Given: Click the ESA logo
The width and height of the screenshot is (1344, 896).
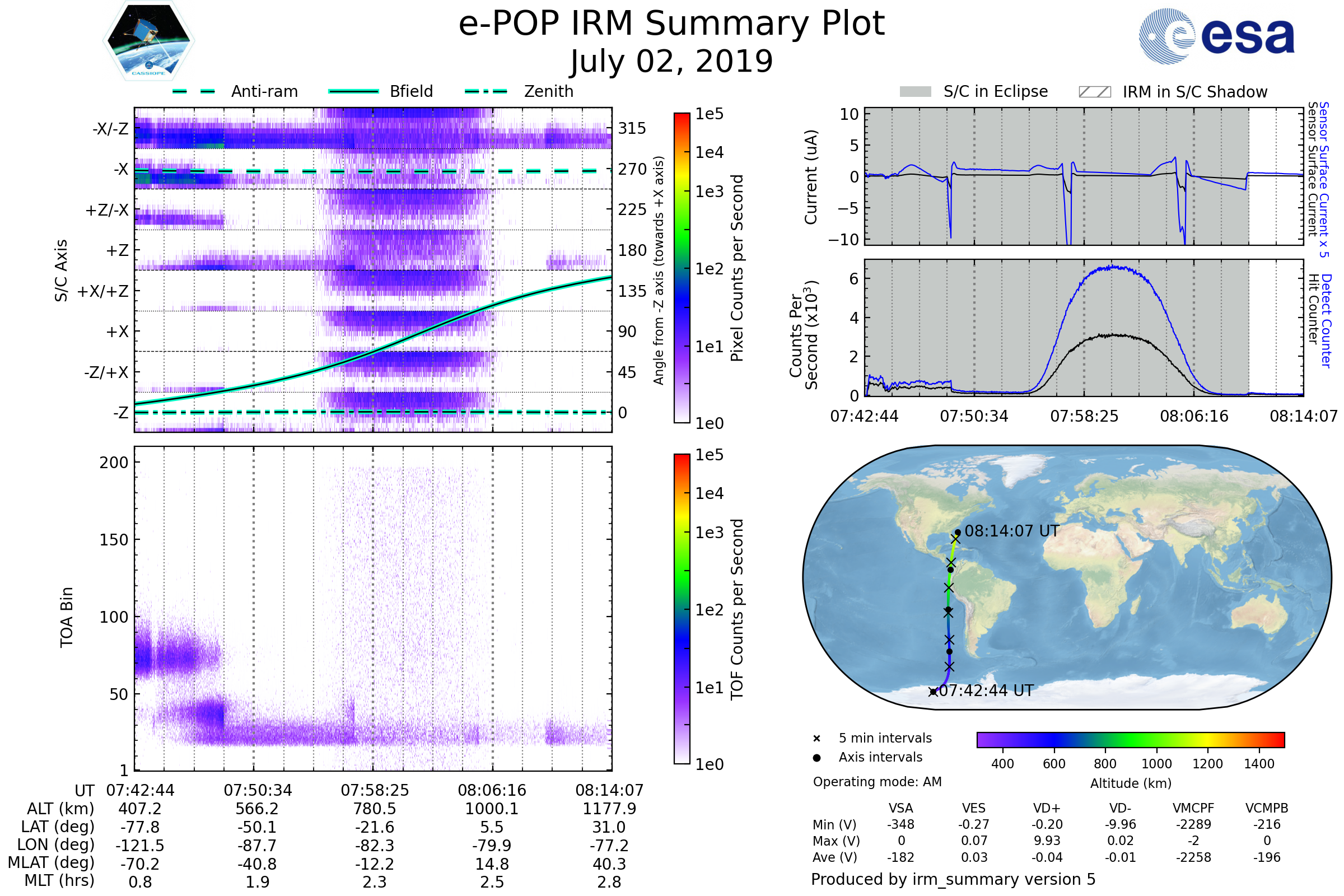Looking at the screenshot, I should (1216, 36).
